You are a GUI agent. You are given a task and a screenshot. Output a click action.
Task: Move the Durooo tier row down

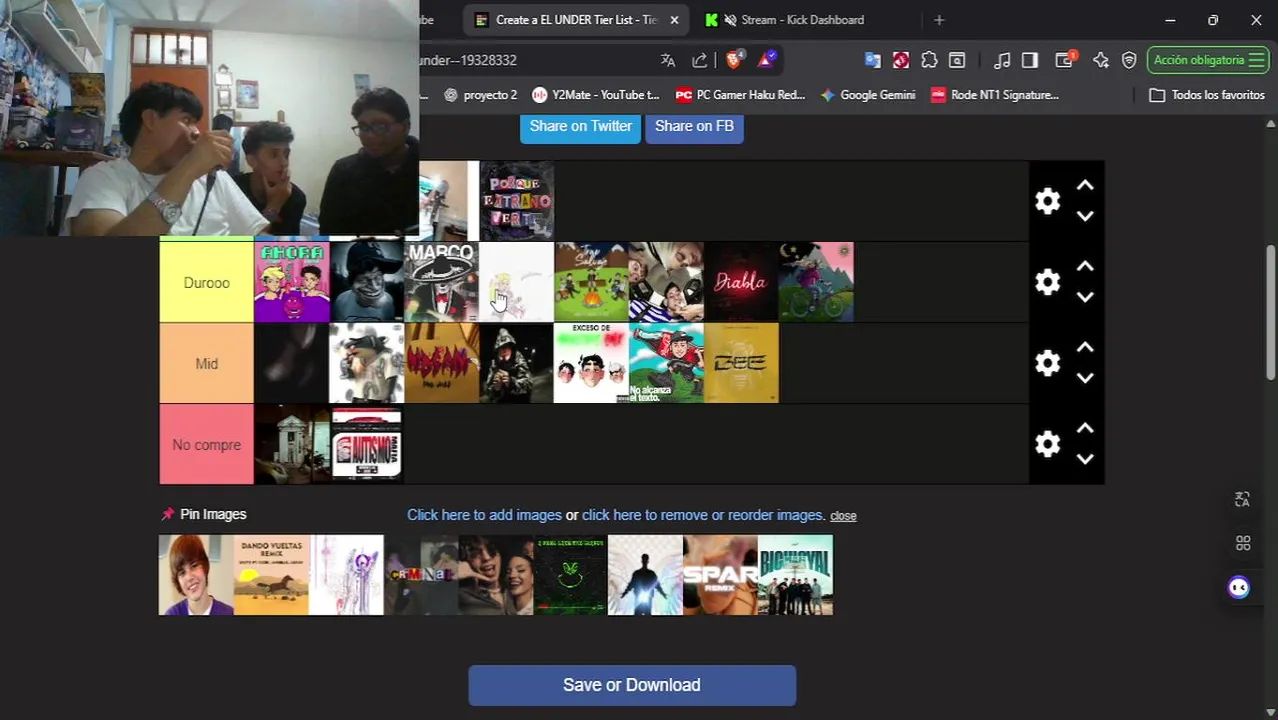pos(1085,297)
